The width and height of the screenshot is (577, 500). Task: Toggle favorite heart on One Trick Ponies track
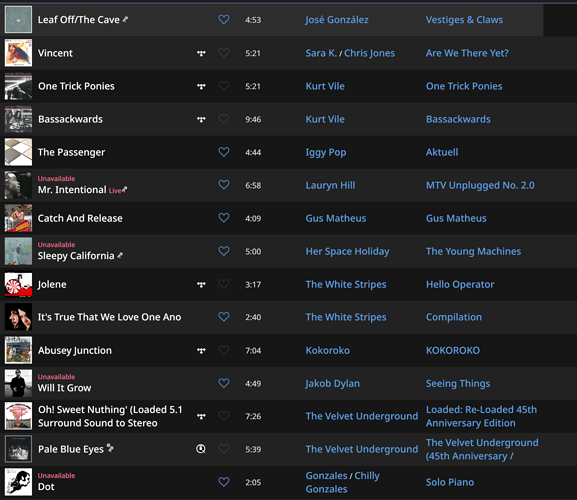tap(224, 86)
